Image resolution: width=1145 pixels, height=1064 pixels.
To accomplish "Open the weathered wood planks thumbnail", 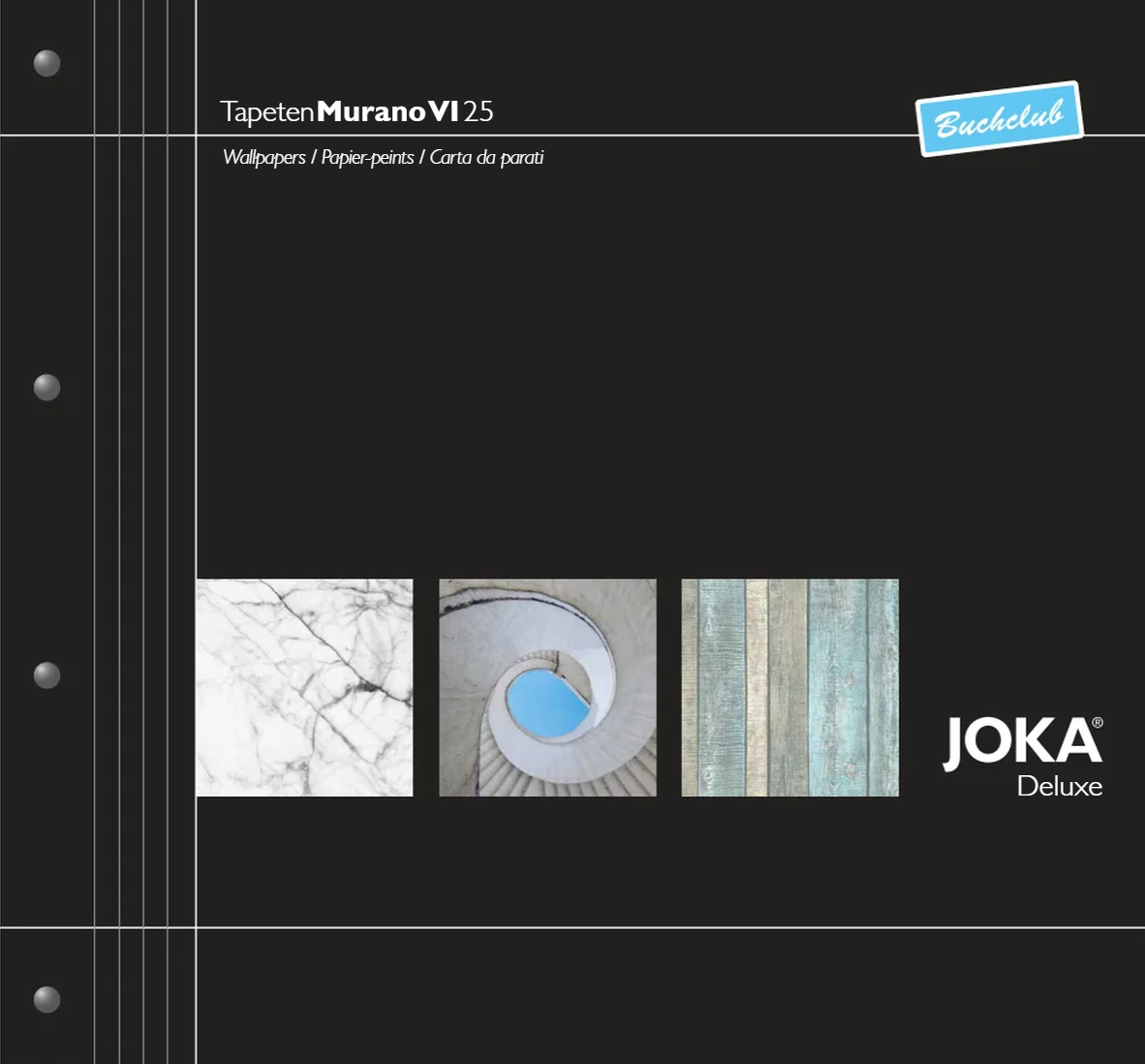I will pyautogui.click(x=789, y=688).
